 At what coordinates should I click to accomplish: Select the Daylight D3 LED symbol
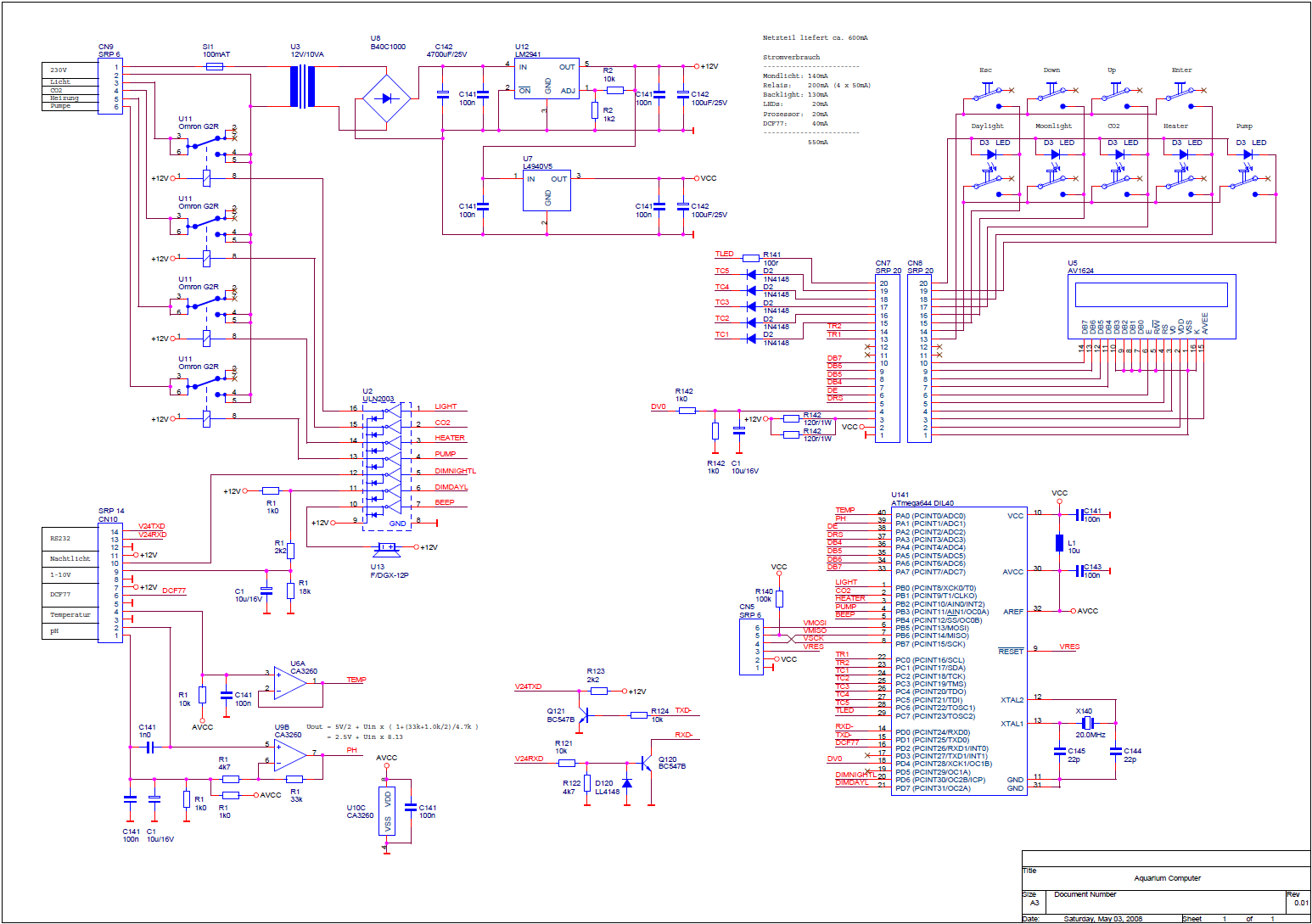[x=990, y=154]
